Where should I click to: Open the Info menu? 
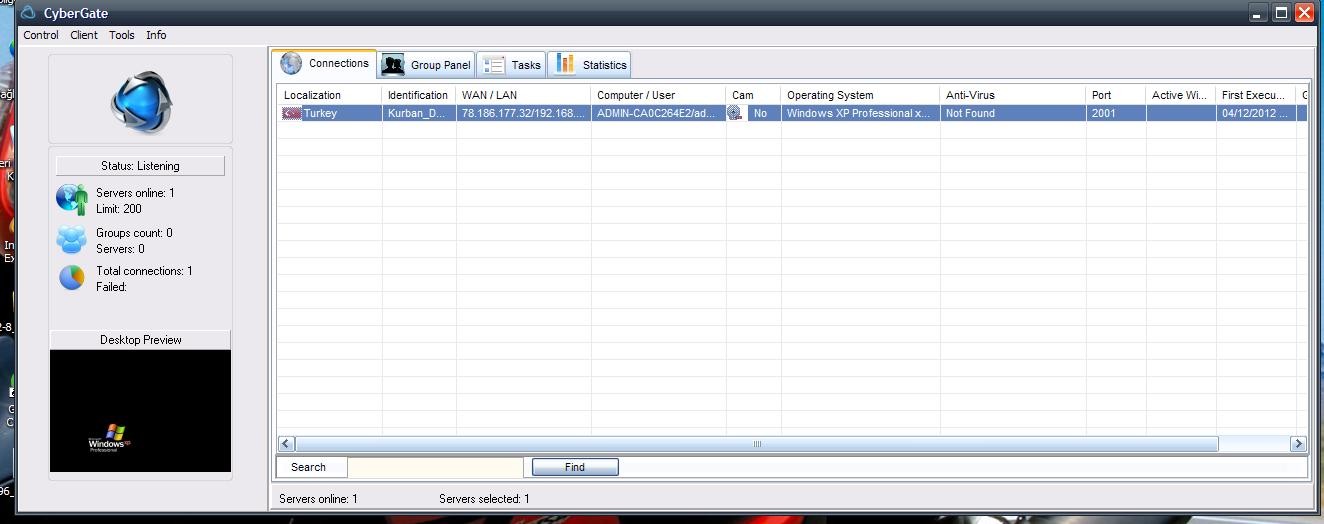pyautogui.click(x=156, y=35)
